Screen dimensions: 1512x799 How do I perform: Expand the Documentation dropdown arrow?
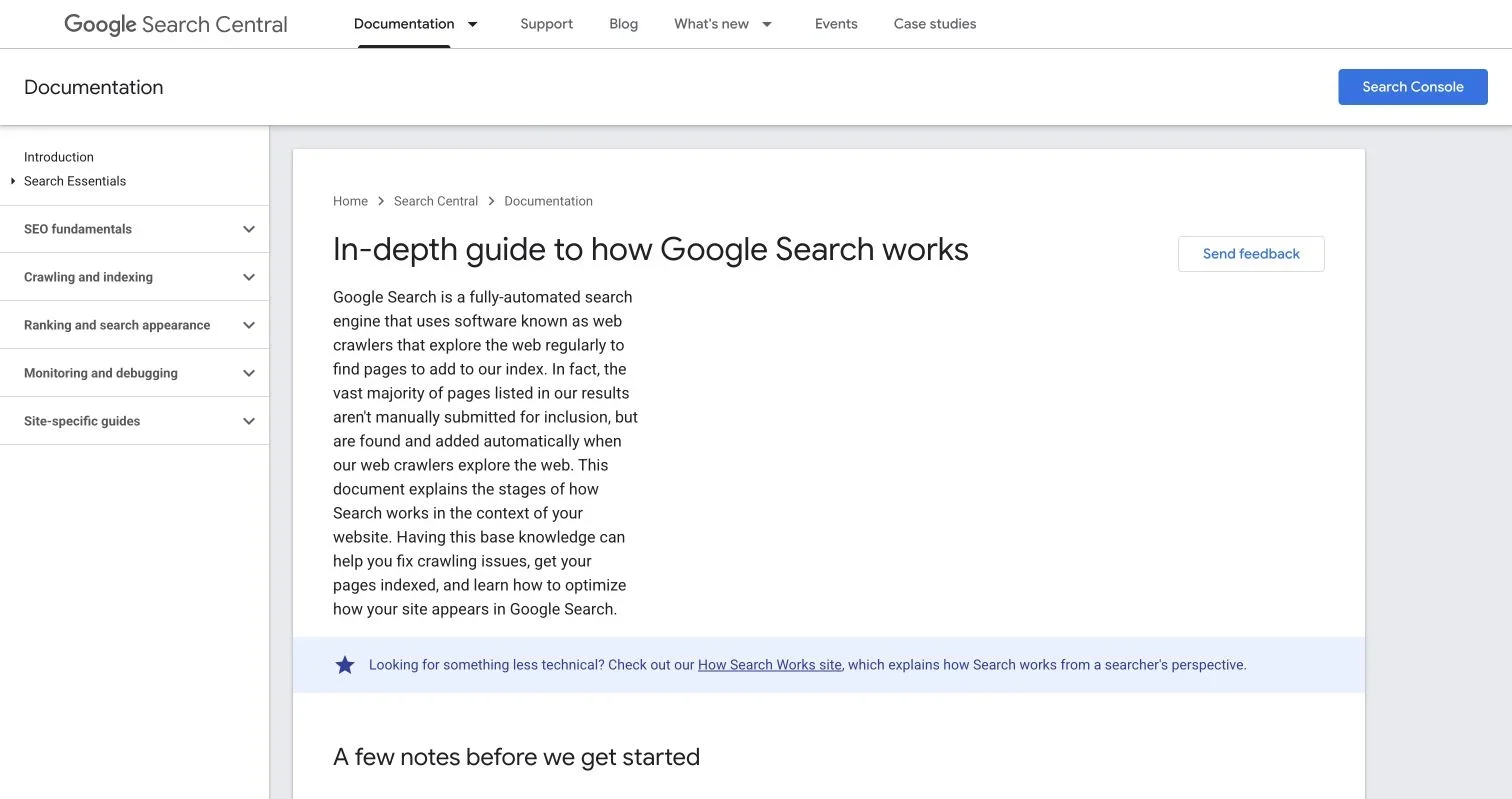(473, 24)
